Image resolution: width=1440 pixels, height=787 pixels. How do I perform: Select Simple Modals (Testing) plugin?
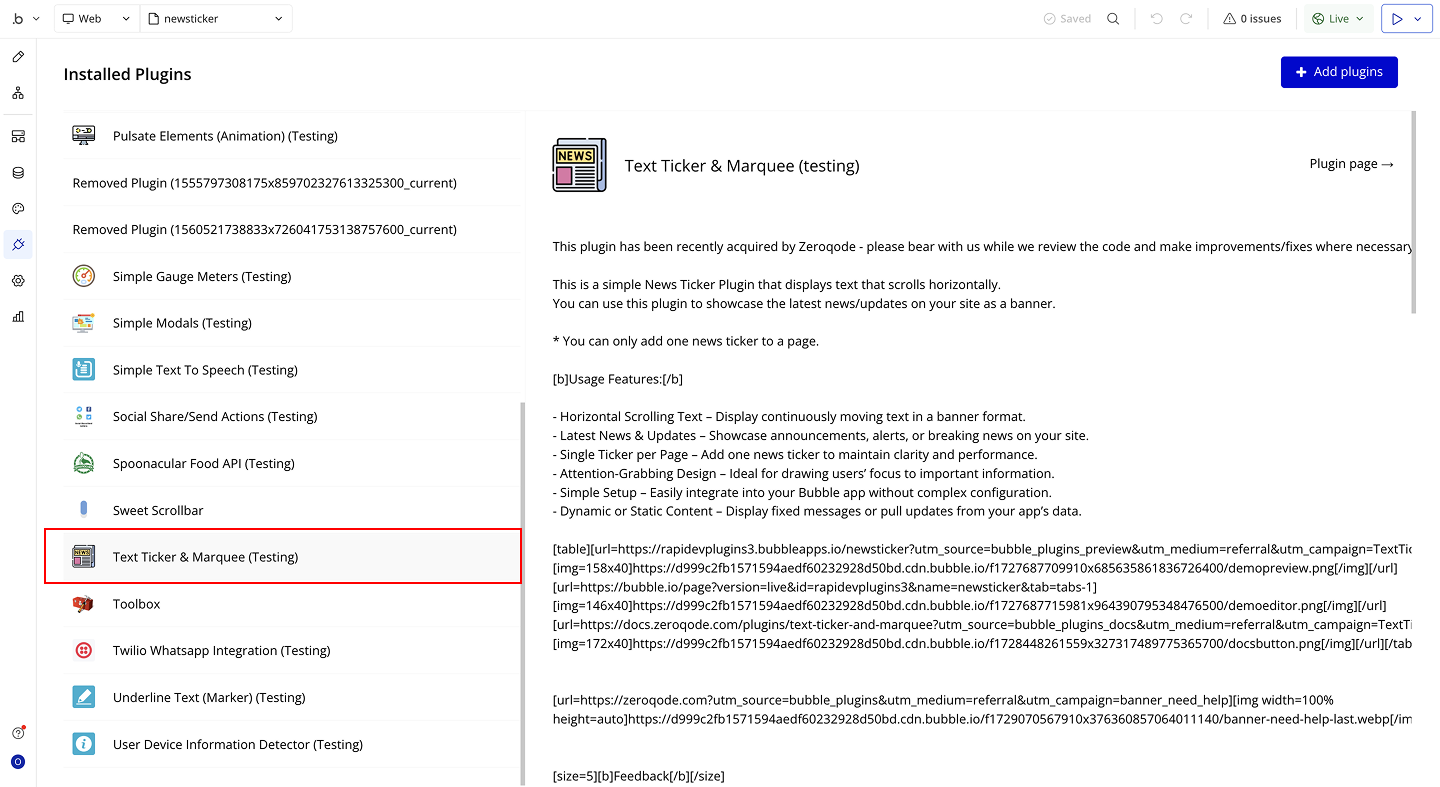click(293, 323)
